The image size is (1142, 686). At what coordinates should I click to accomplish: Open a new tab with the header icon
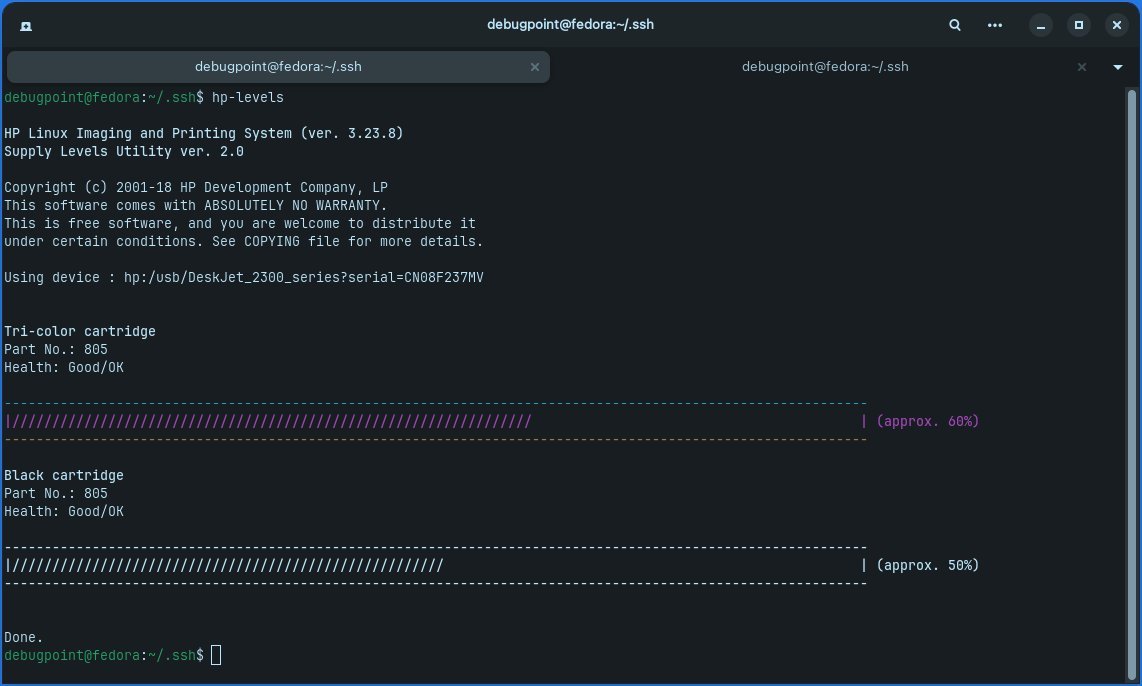pos(25,26)
